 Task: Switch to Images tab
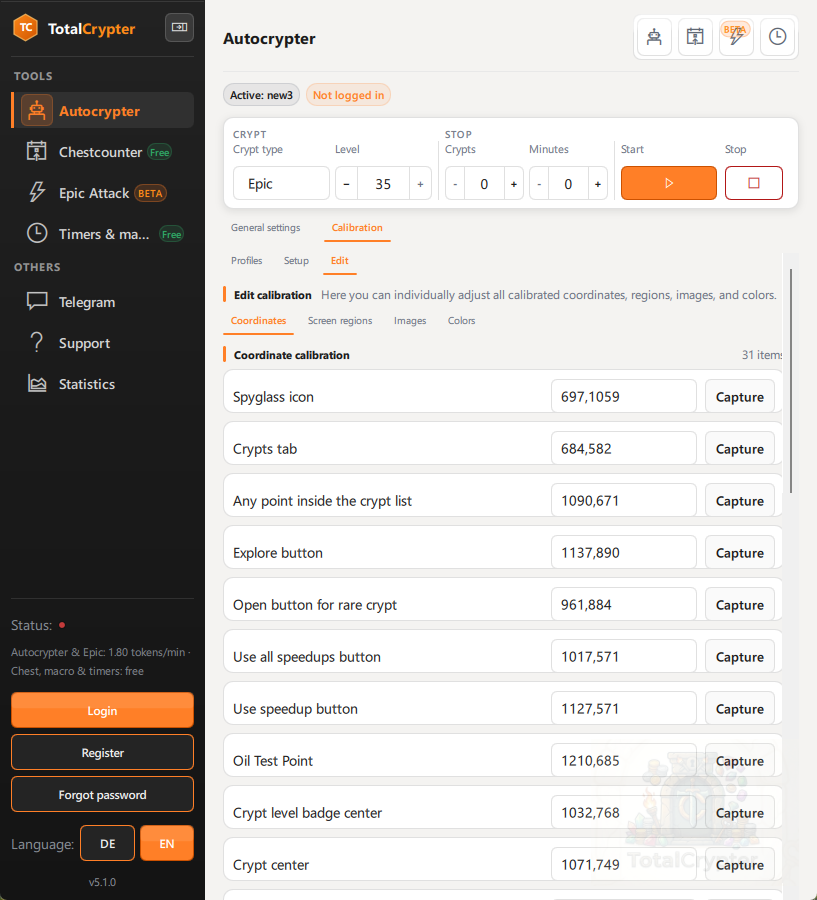click(x=410, y=321)
